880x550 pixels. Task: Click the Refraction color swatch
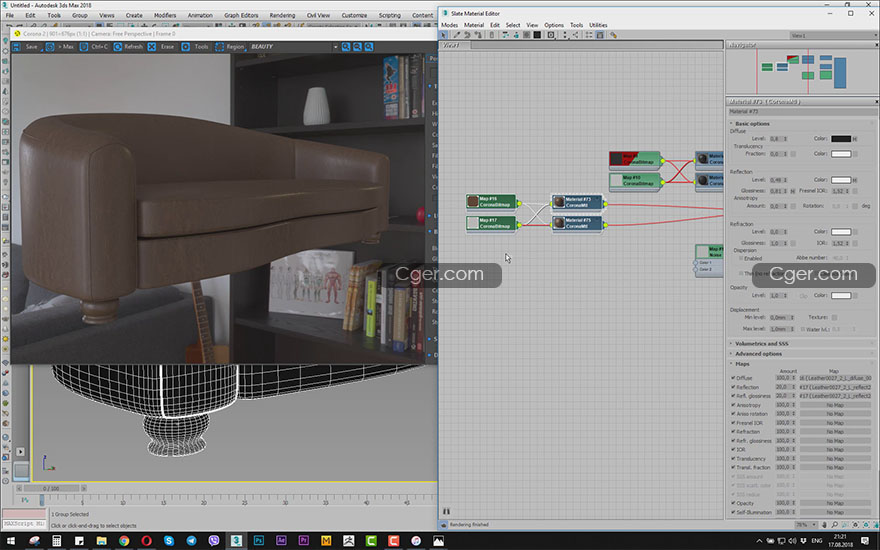point(841,232)
